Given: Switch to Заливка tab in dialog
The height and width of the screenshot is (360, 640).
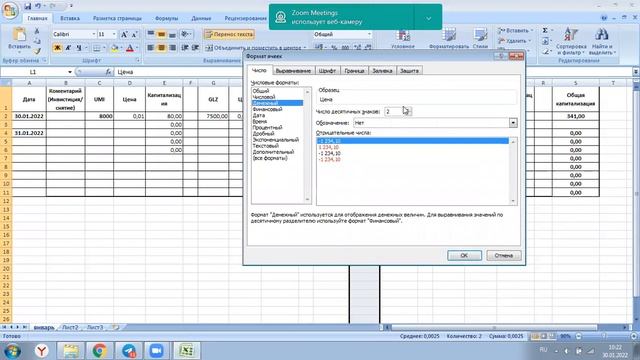Looking at the screenshot, I should (382, 71).
